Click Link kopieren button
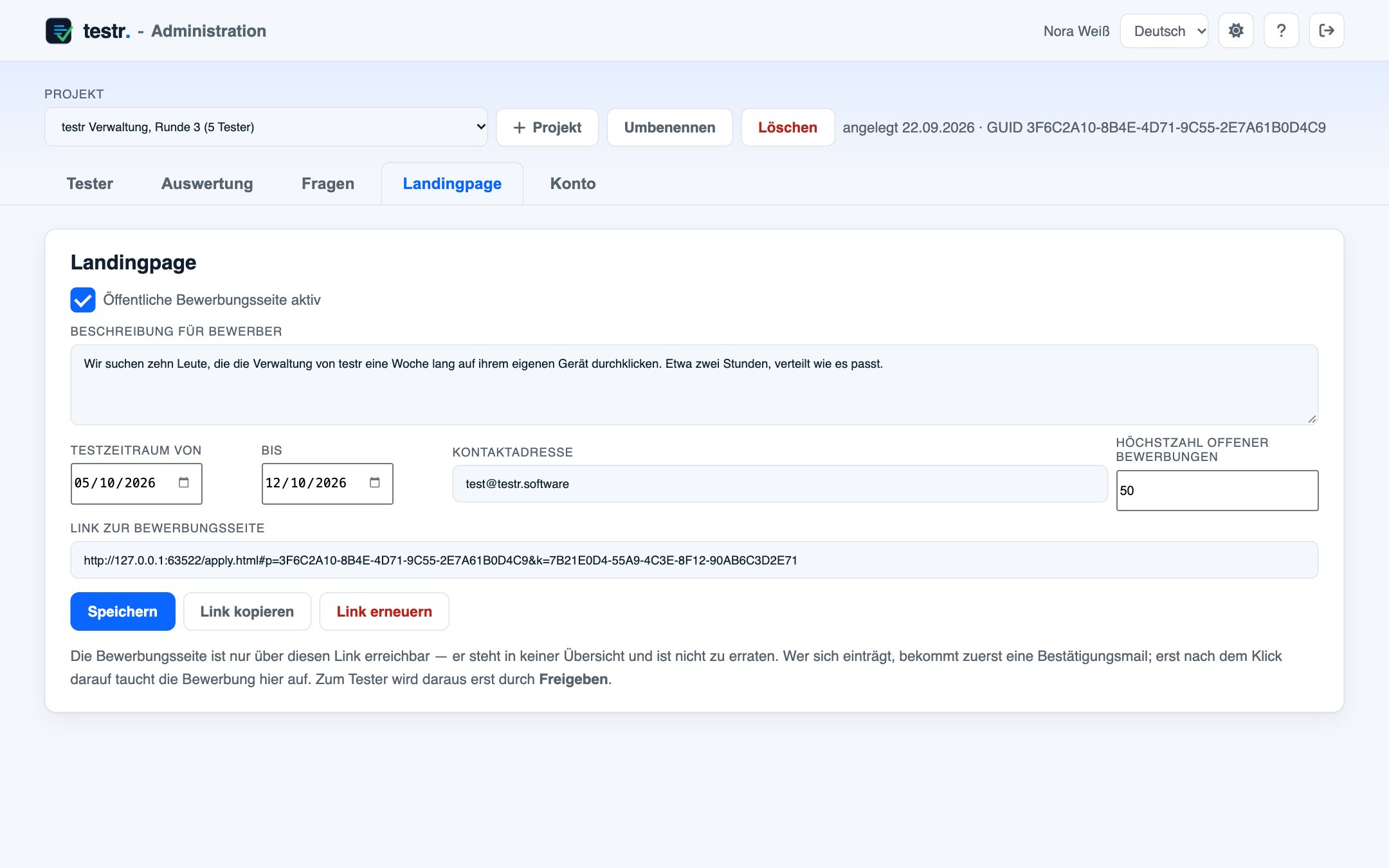The height and width of the screenshot is (868, 1389). [x=247, y=611]
